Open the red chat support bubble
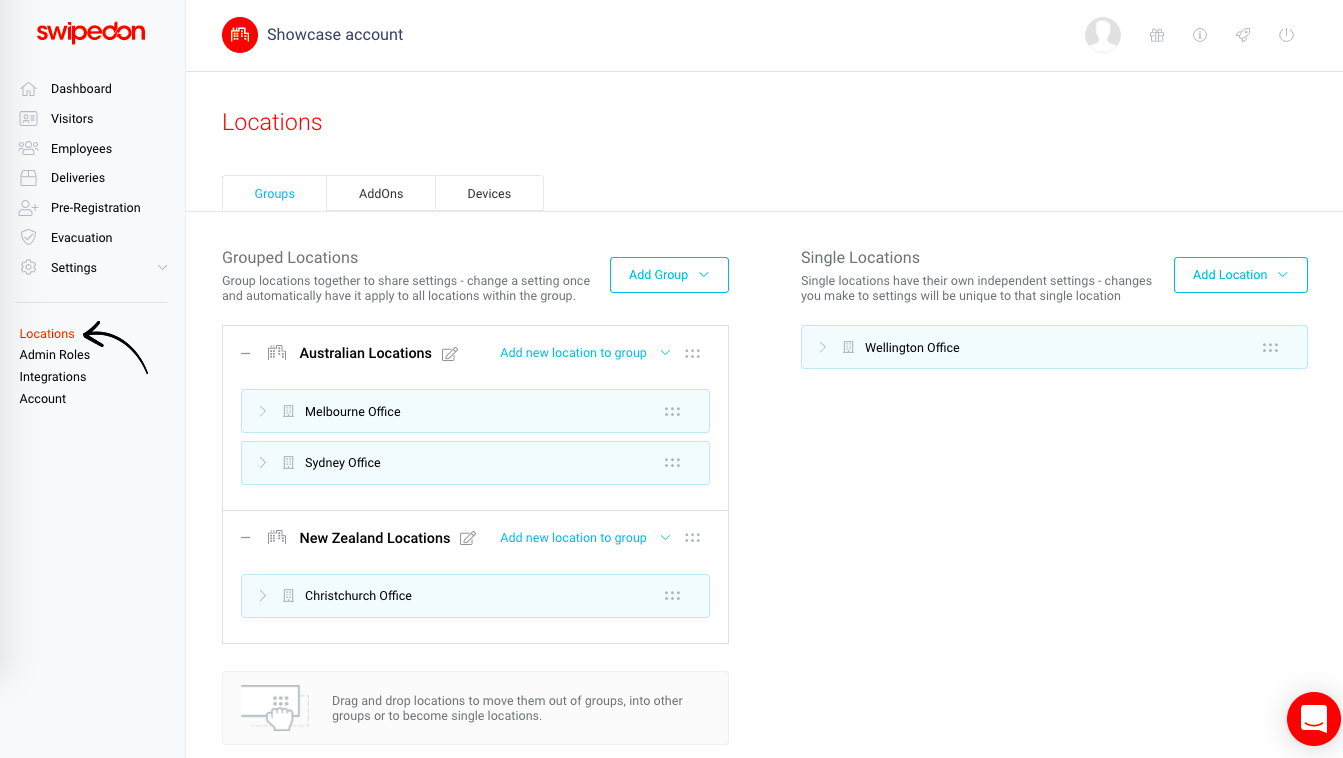This screenshot has width=1343, height=758. 1314,719
